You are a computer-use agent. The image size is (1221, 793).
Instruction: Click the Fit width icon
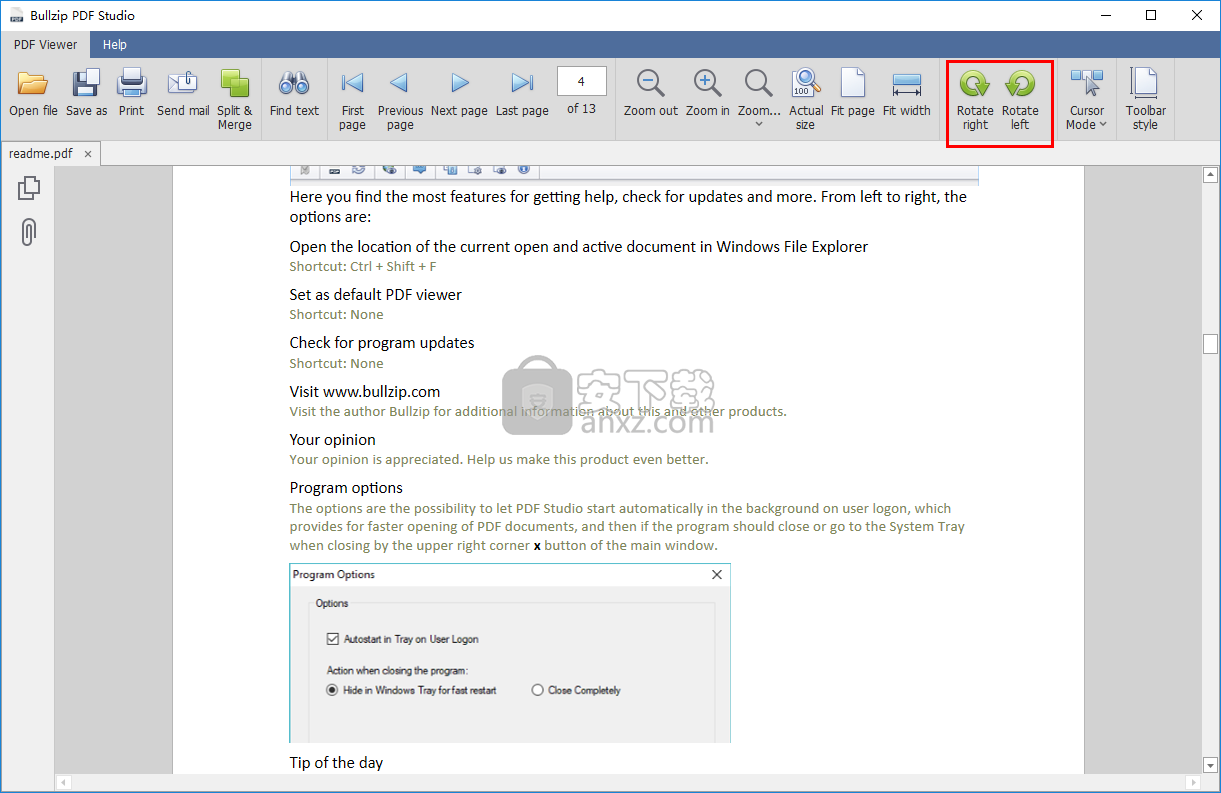(906, 84)
